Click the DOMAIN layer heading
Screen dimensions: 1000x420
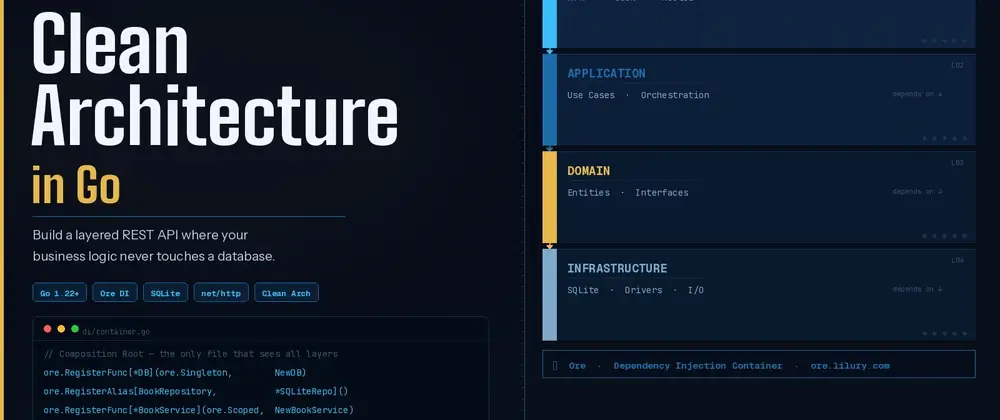tap(589, 171)
